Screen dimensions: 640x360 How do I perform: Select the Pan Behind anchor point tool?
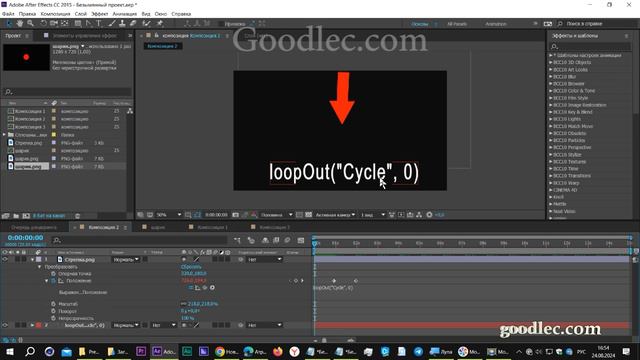tap(64, 24)
